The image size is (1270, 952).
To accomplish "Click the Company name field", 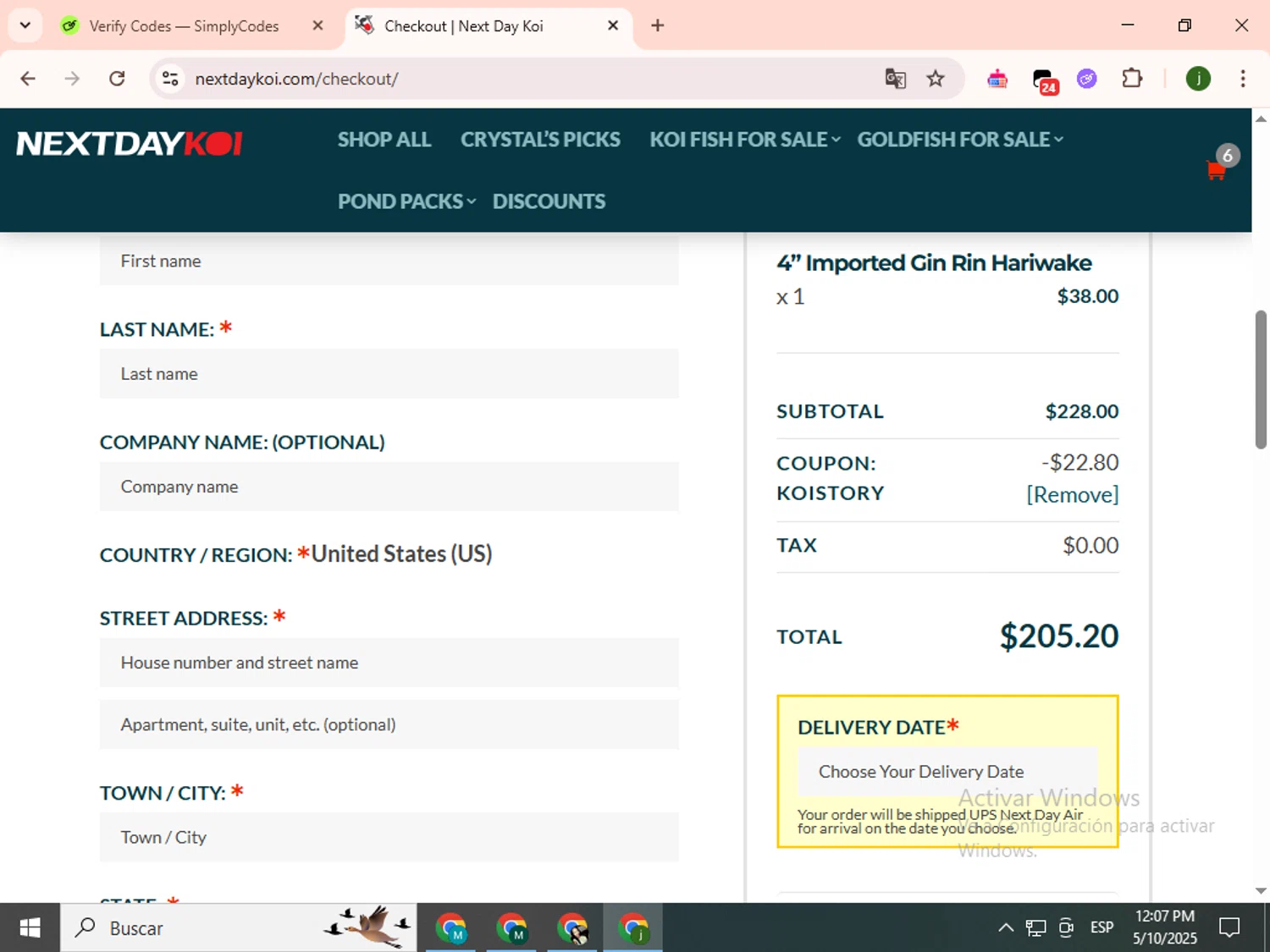I will [x=389, y=487].
